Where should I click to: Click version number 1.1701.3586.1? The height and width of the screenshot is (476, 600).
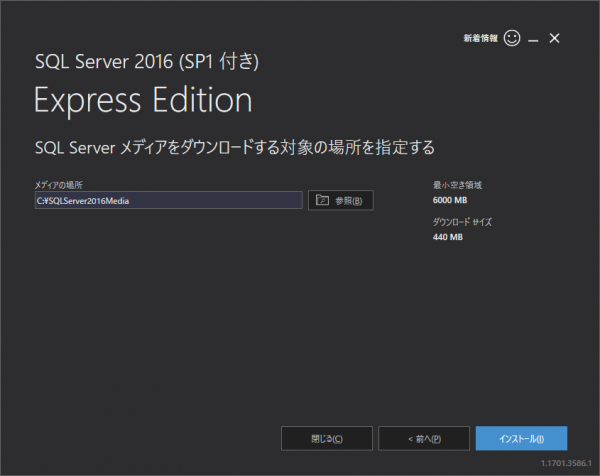566,463
